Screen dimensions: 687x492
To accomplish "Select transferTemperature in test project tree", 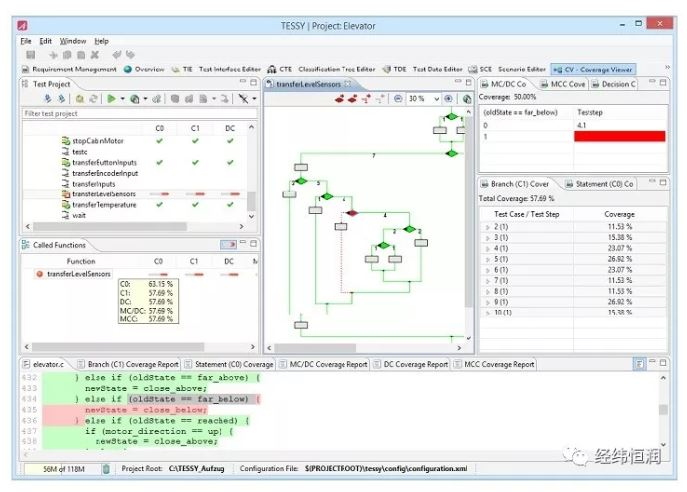I will tap(104, 205).
